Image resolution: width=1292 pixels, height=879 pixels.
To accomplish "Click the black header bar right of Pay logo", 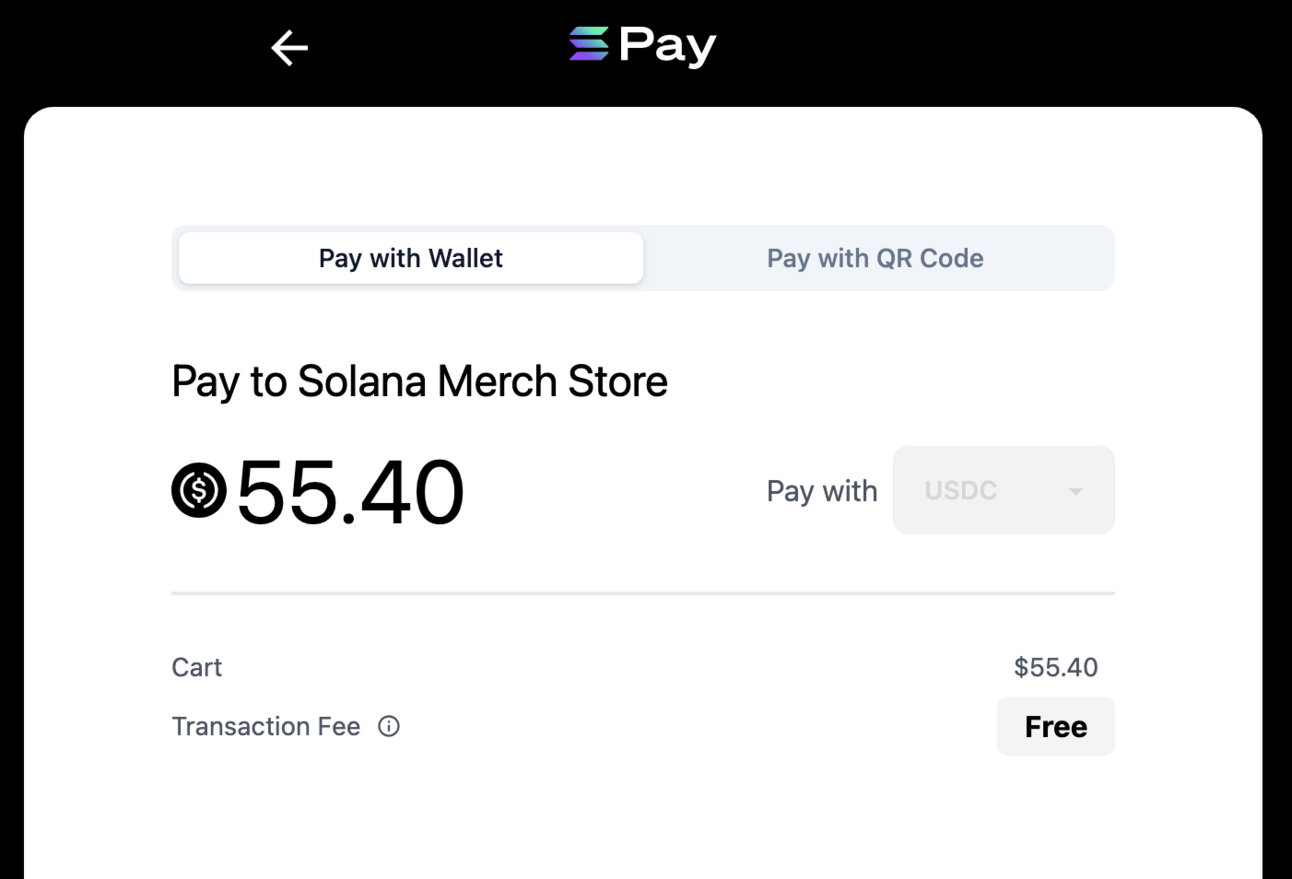I will pyautogui.click(x=1000, y=48).
